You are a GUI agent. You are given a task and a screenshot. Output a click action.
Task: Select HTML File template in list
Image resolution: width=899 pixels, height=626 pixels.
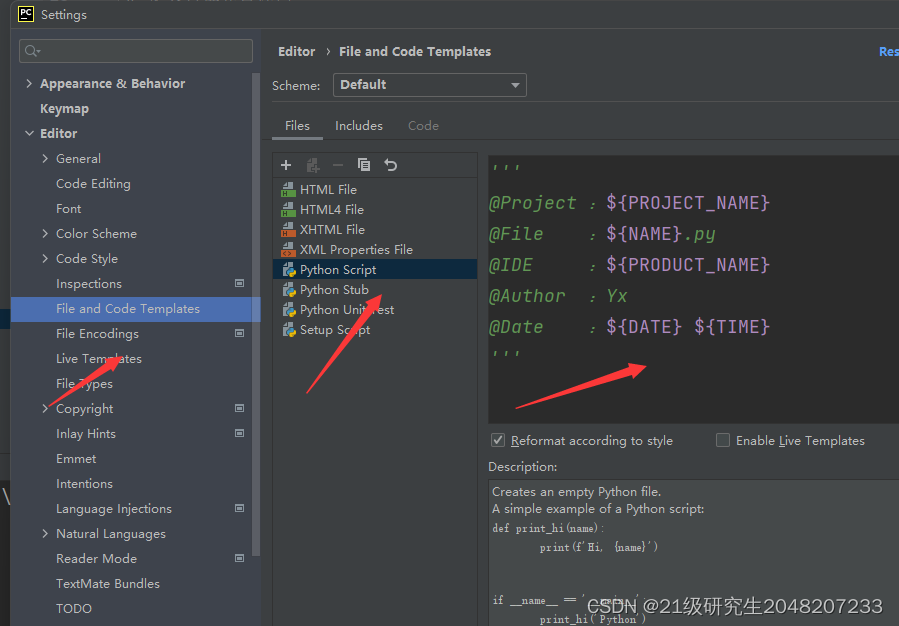click(375, 189)
